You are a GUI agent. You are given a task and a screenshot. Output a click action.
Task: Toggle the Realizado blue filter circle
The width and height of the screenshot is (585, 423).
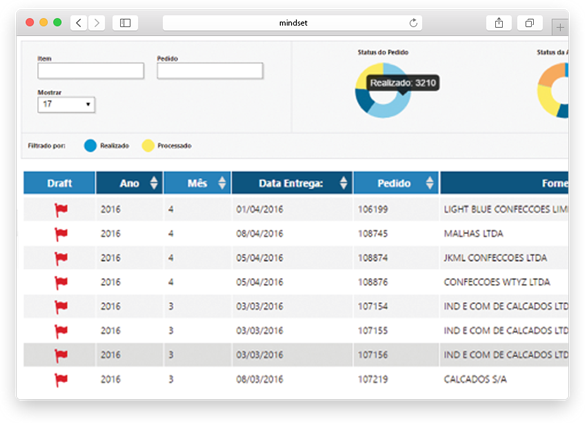click(90, 145)
